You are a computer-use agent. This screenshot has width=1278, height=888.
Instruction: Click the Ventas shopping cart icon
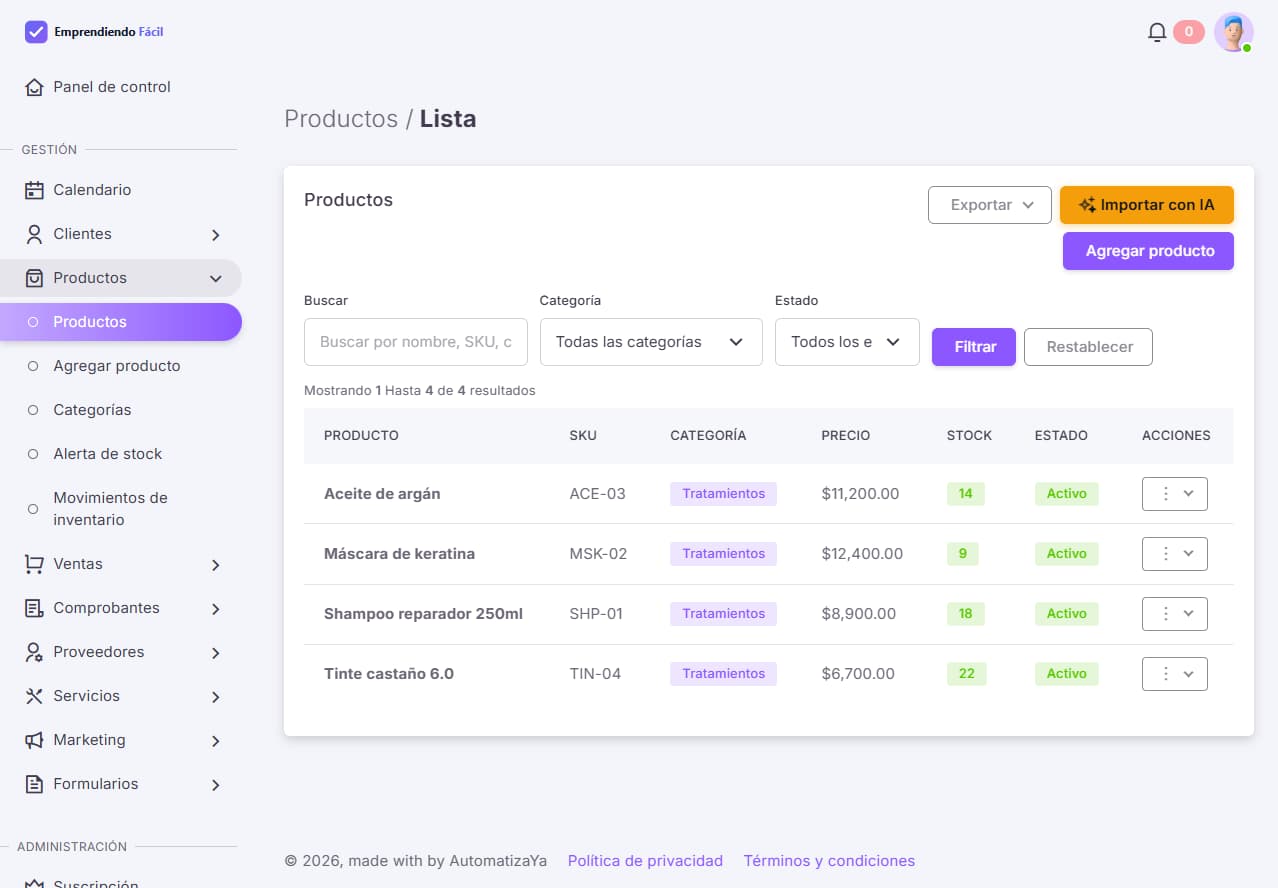[x=34, y=564]
